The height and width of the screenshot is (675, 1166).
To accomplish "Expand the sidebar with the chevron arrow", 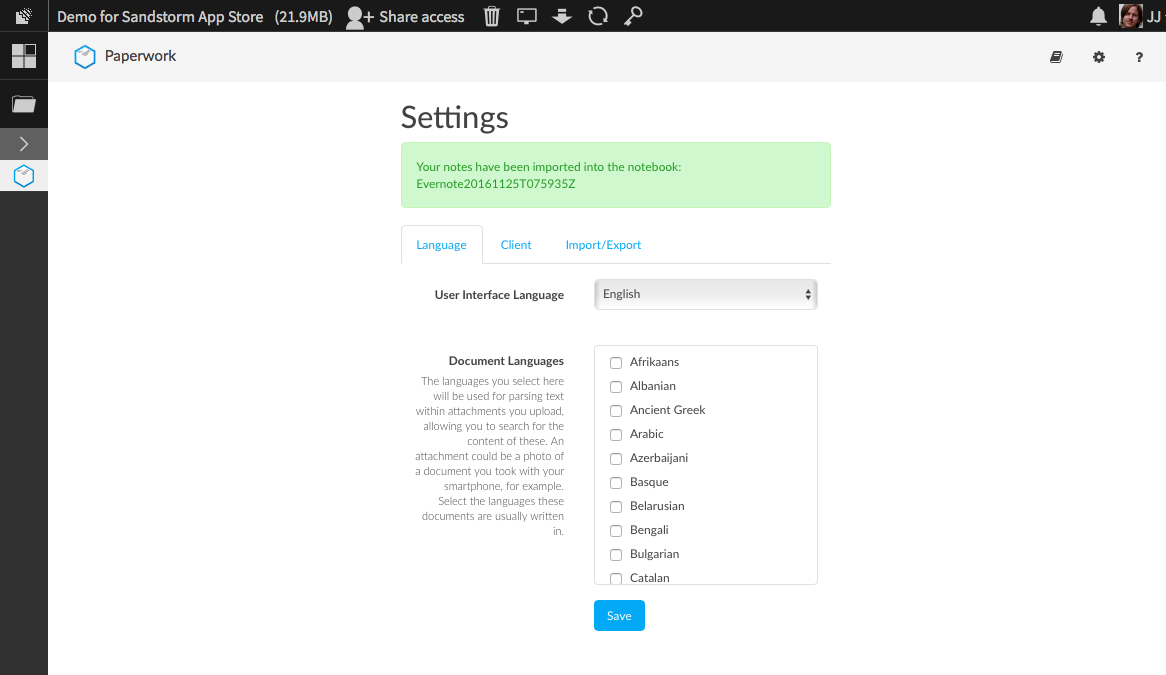I will [24, 143].
